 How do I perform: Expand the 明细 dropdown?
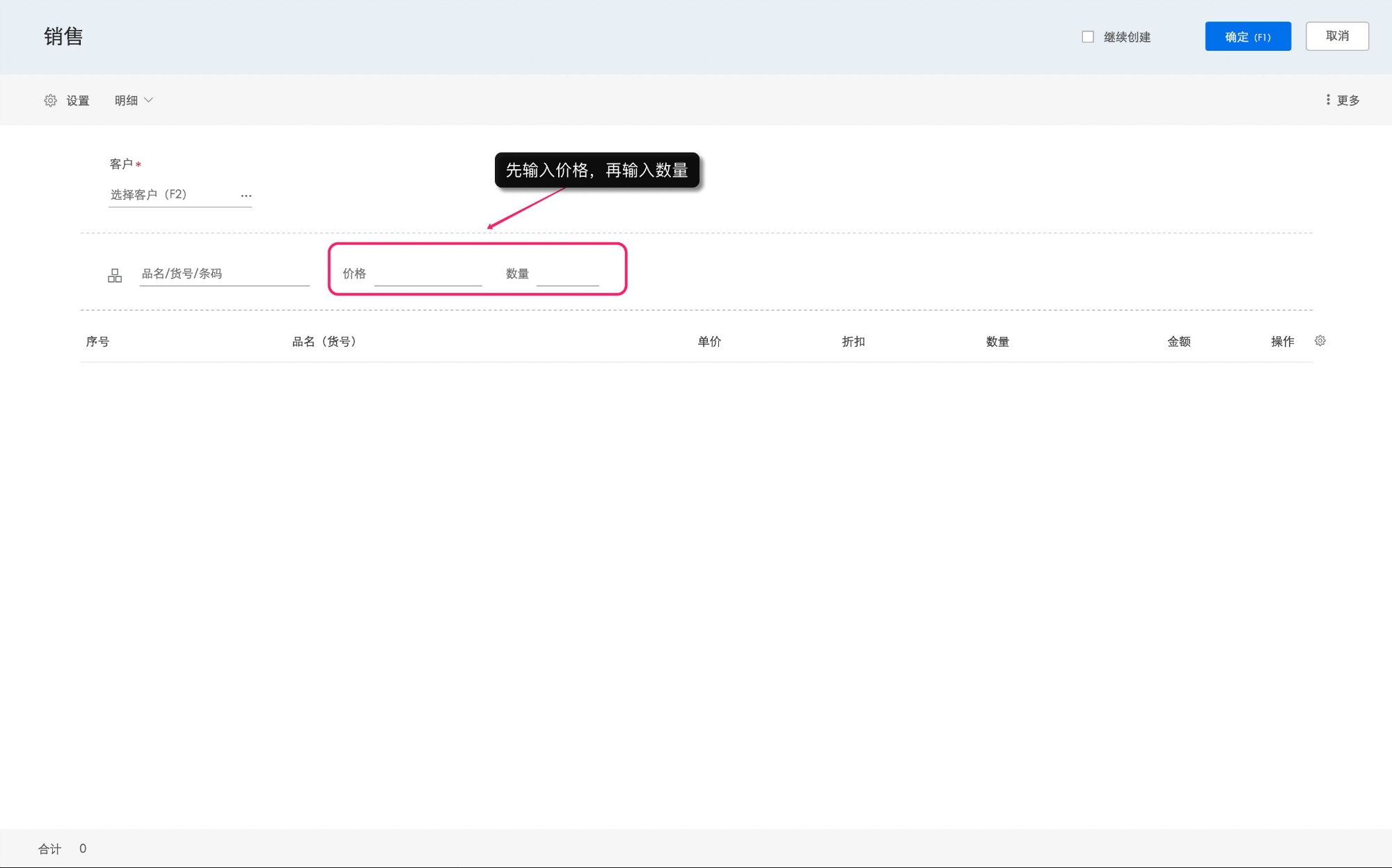[127, 100]
